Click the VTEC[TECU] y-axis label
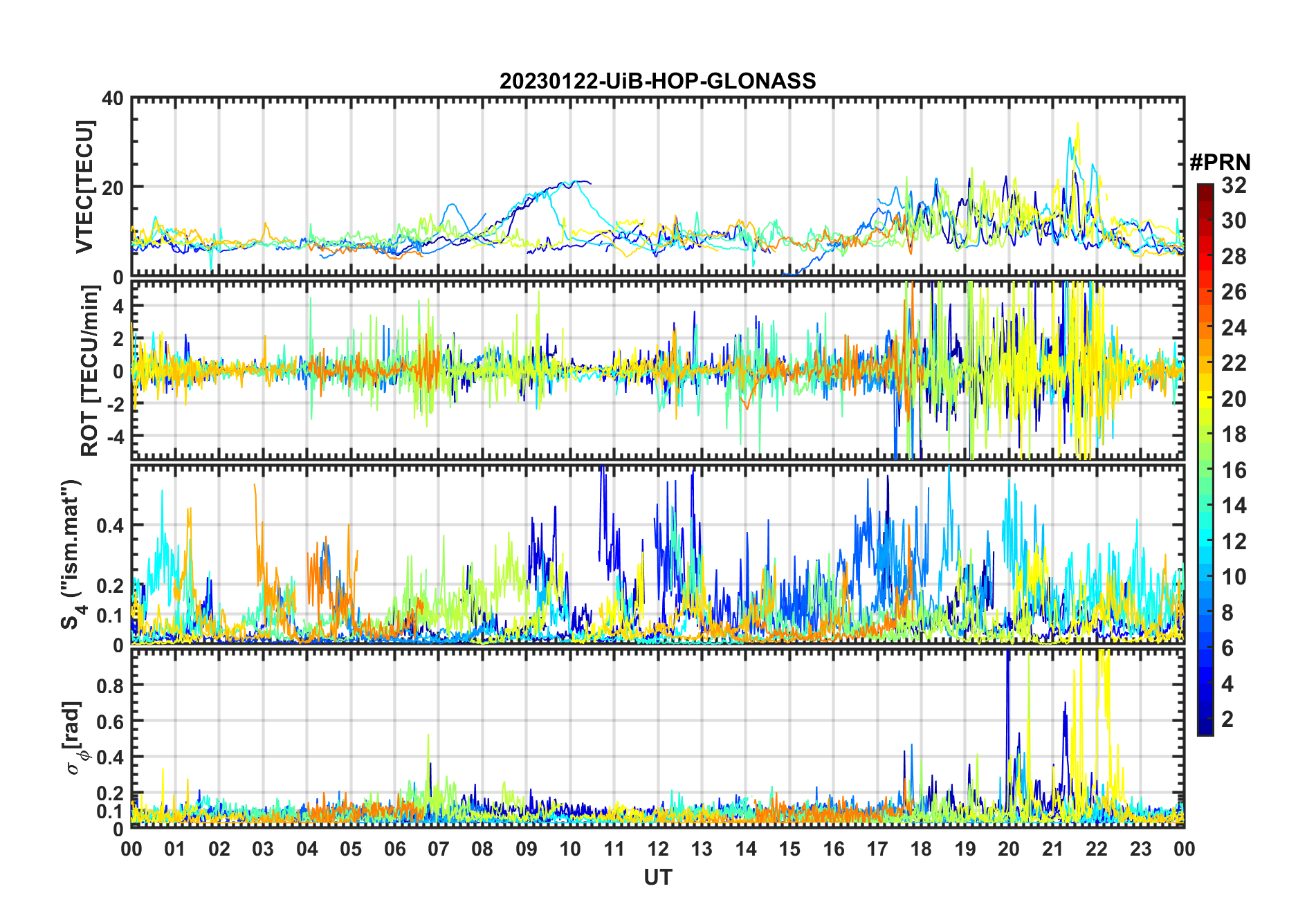Viewport: 1316px width, 920px height. 85,187
